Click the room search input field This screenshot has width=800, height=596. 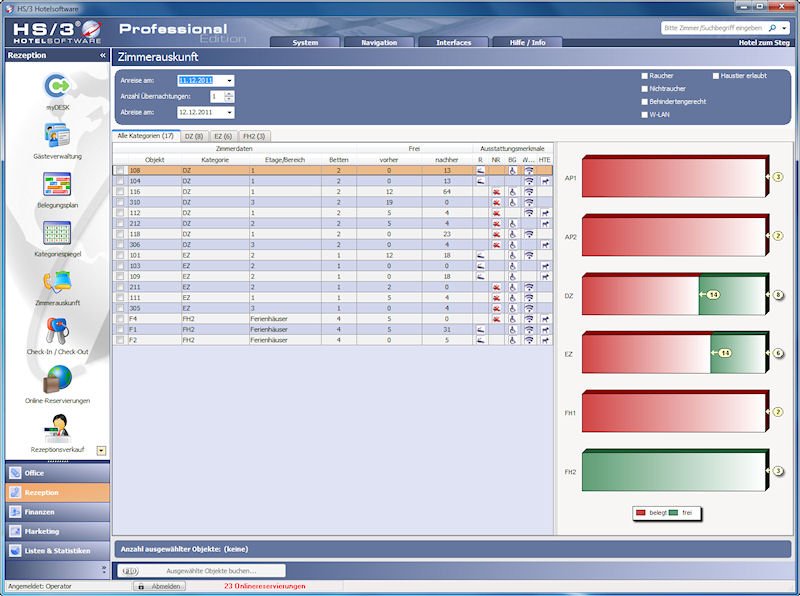(x=714, y=28)
